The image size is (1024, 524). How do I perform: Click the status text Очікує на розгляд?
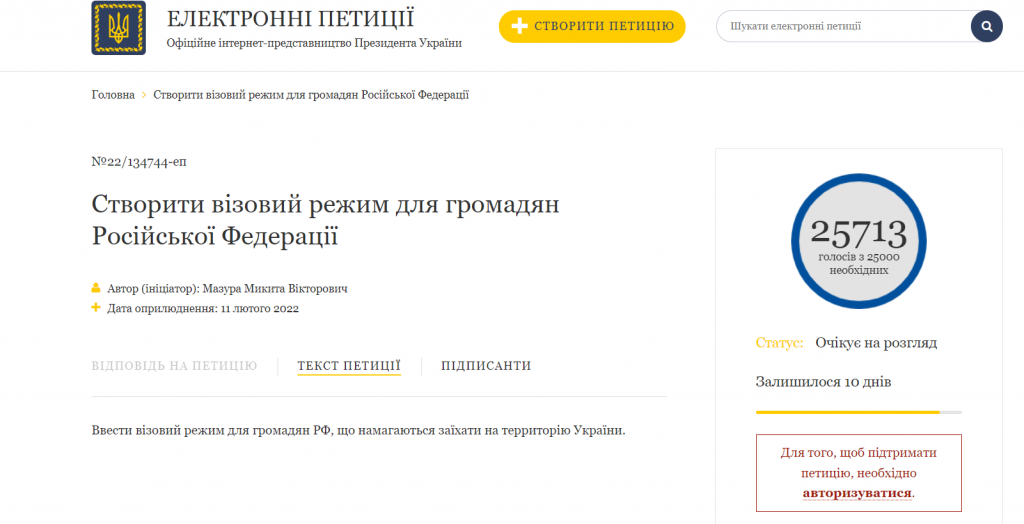(x=875, y=343)
